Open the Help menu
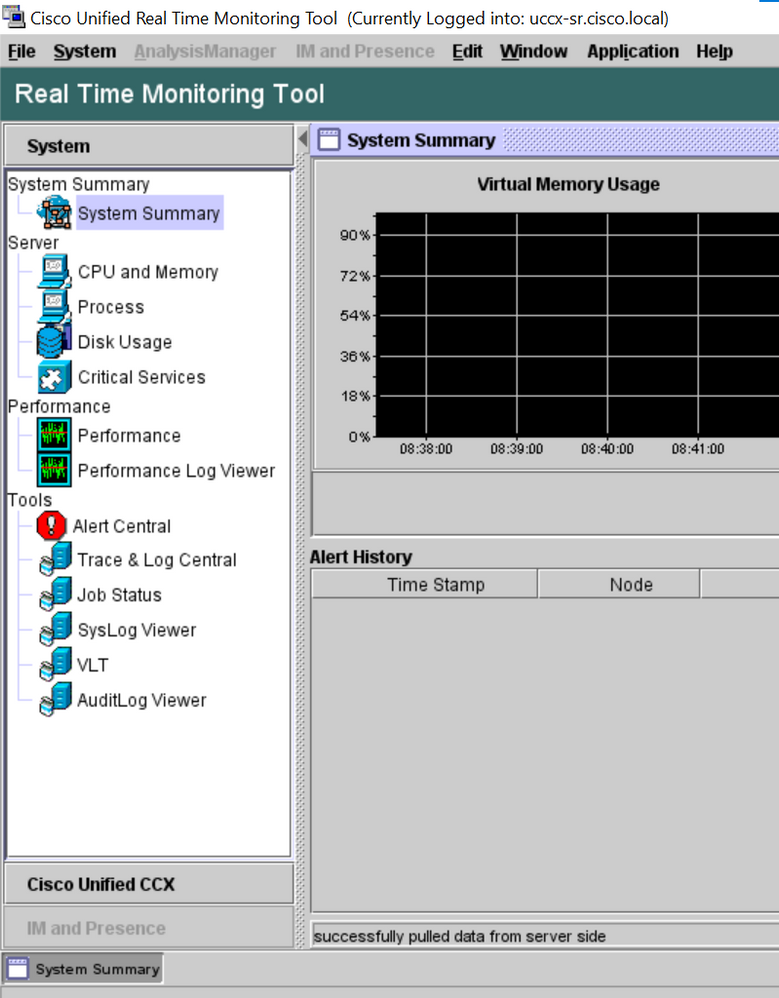Image resolution: width=779 pixels, height=998 pixels. point(714,52)
